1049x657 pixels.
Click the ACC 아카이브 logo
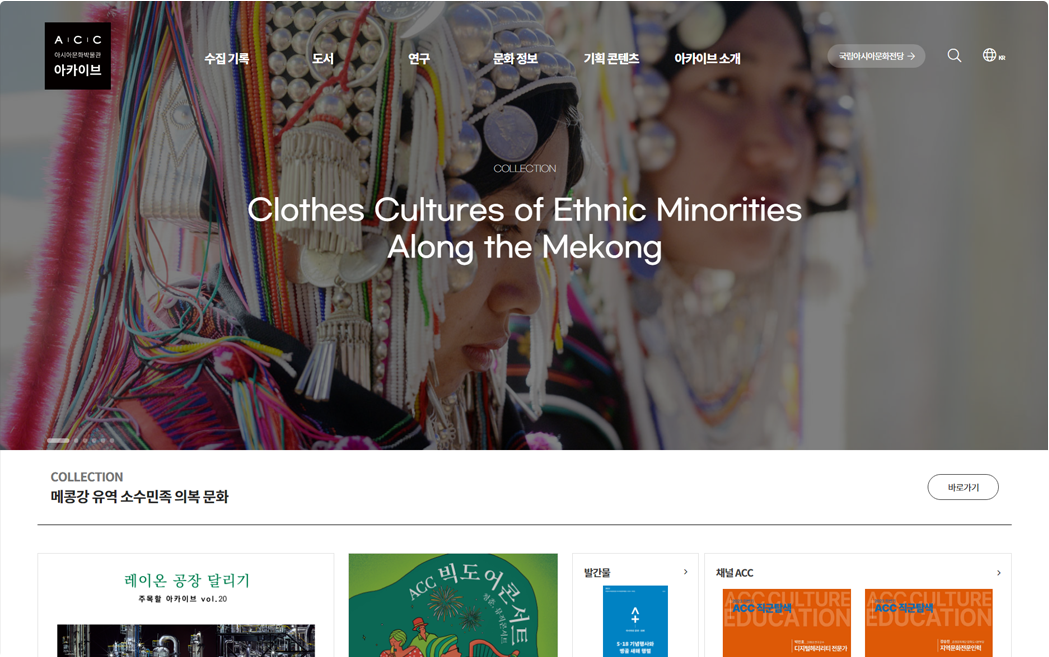(x=78, y=56)
